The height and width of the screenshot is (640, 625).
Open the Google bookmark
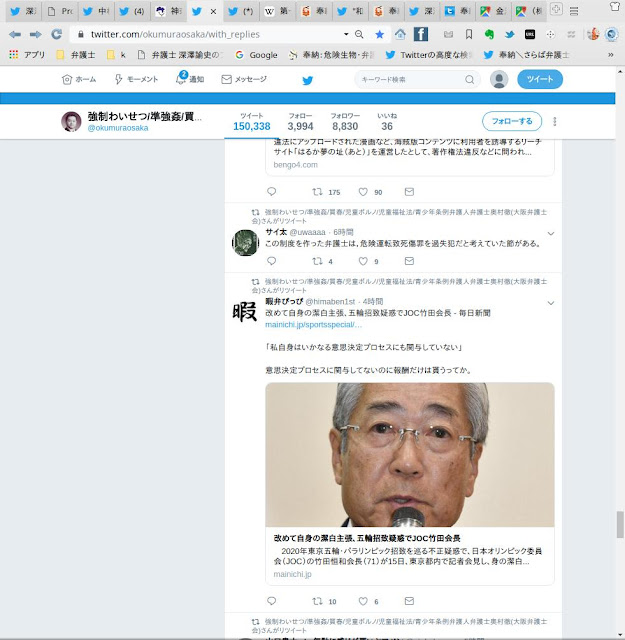[x=256, y=55]
